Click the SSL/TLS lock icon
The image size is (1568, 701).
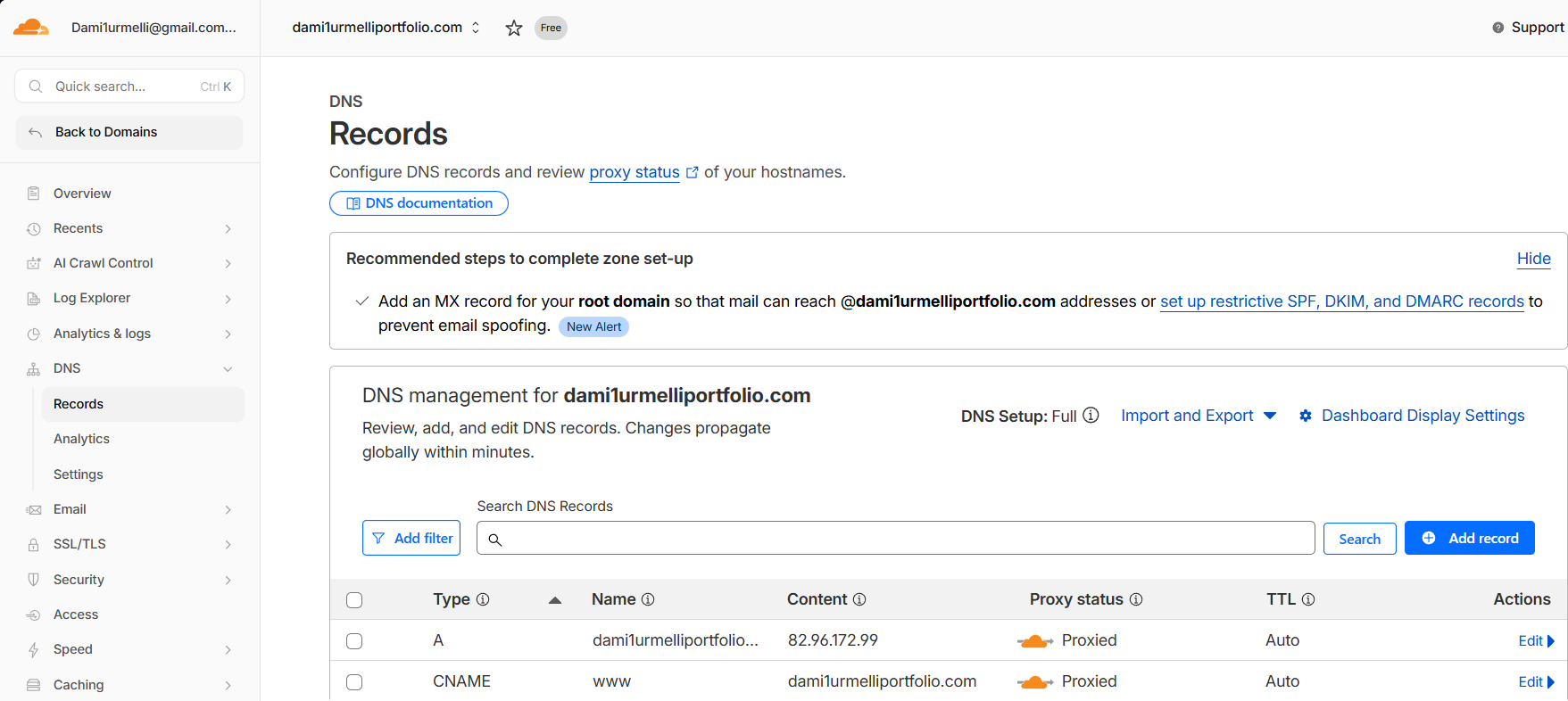click(34, 545)
